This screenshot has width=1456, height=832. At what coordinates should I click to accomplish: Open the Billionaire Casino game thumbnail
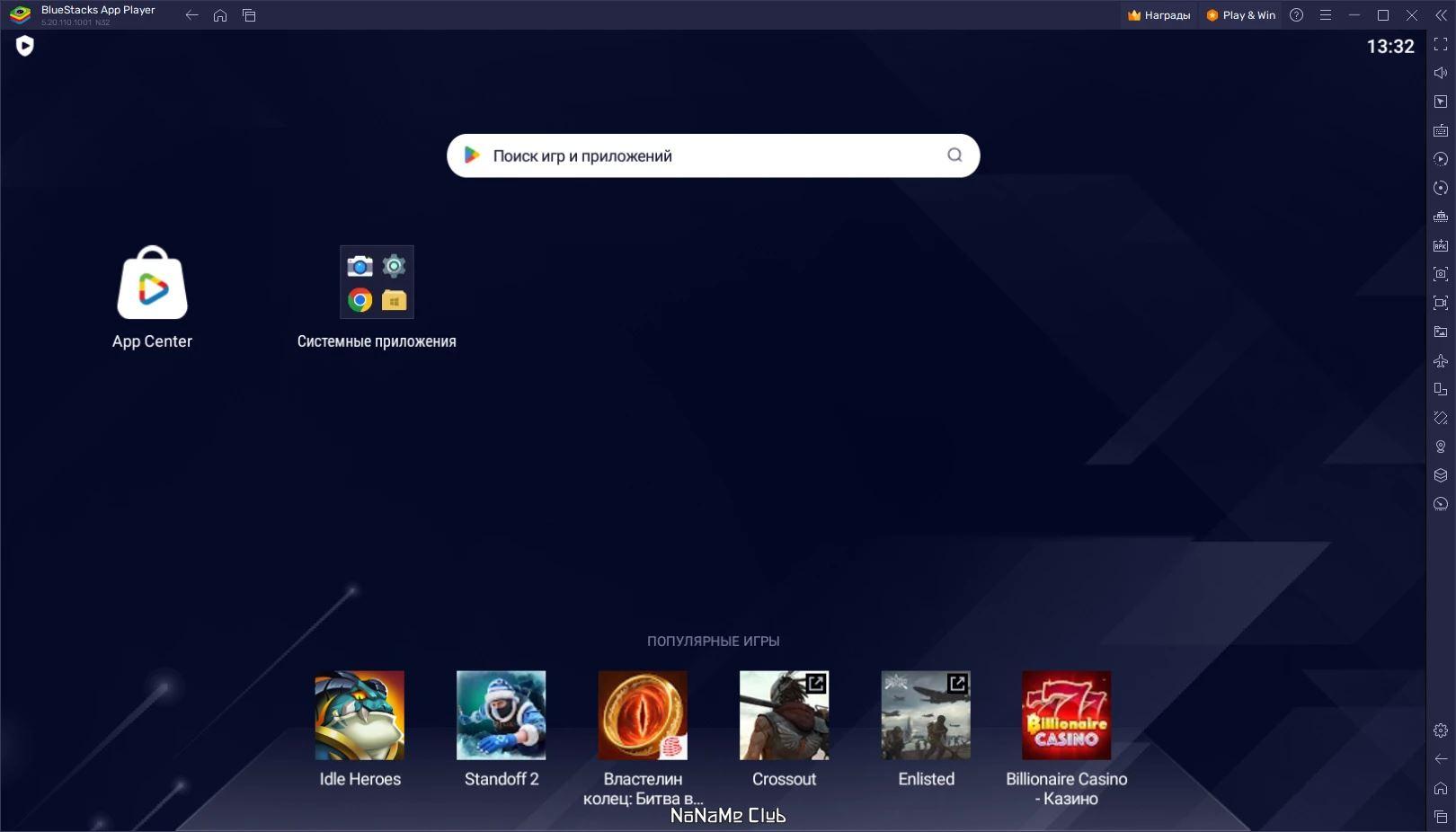tap(1067, 715)
